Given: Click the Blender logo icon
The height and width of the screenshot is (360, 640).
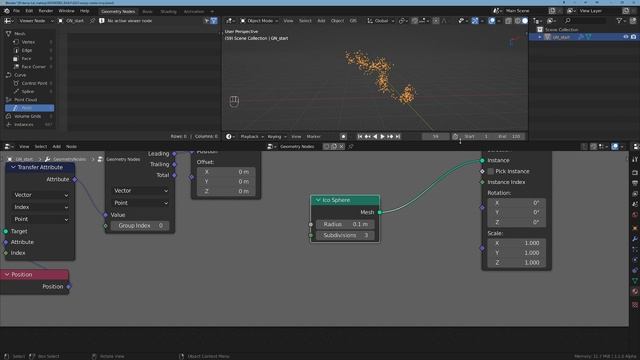Looking at the screenshot, I should 7,11.
